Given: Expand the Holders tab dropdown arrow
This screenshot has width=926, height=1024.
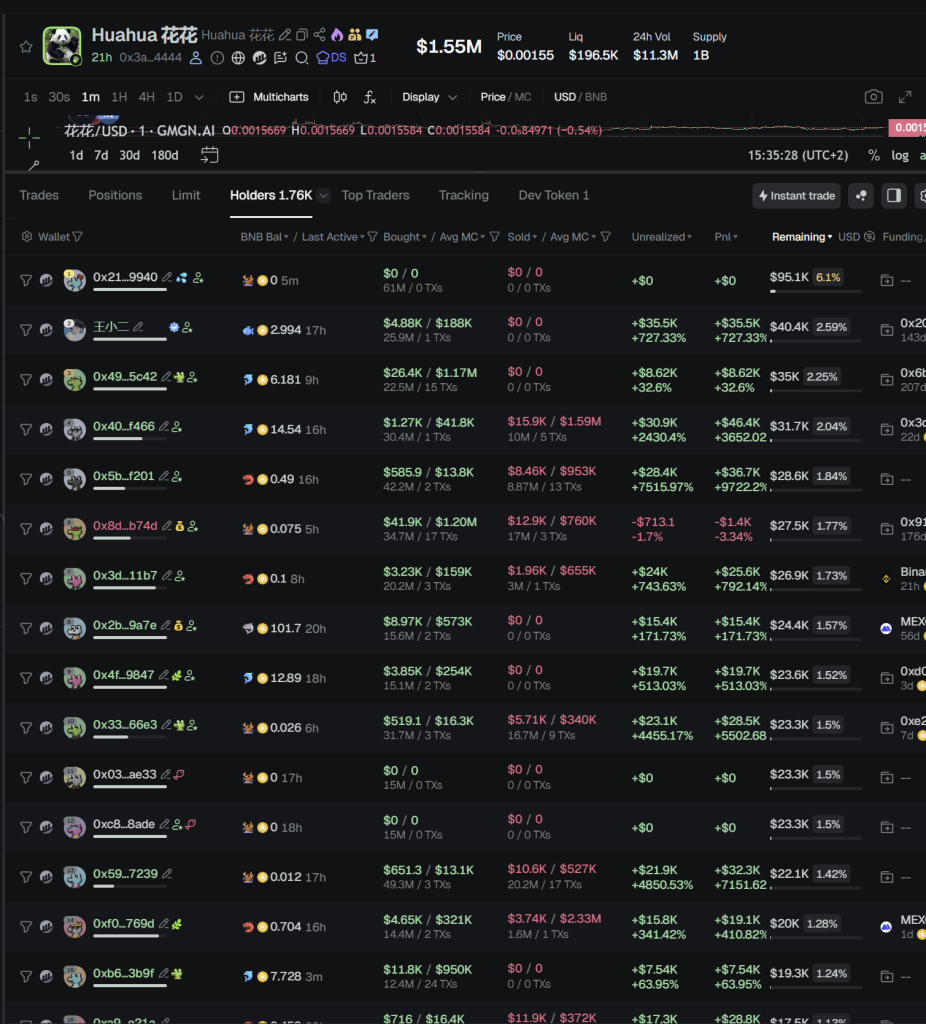Looking at the screenshot, I should click(x=323, y=196).
